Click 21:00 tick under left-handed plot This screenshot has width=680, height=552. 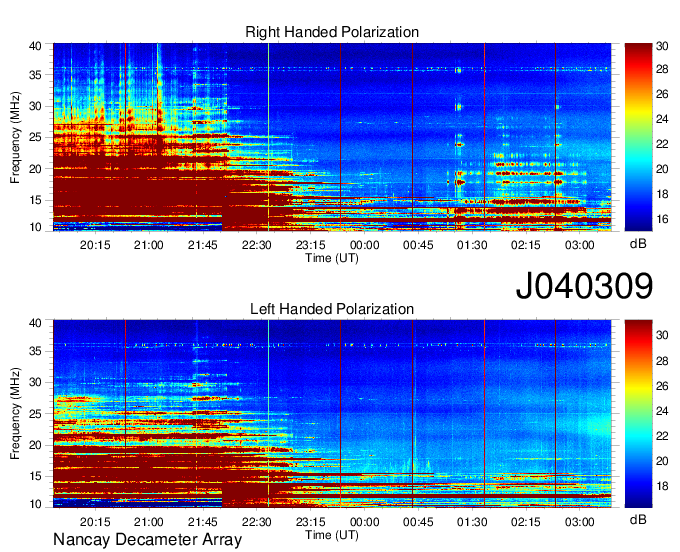point(149,522)
